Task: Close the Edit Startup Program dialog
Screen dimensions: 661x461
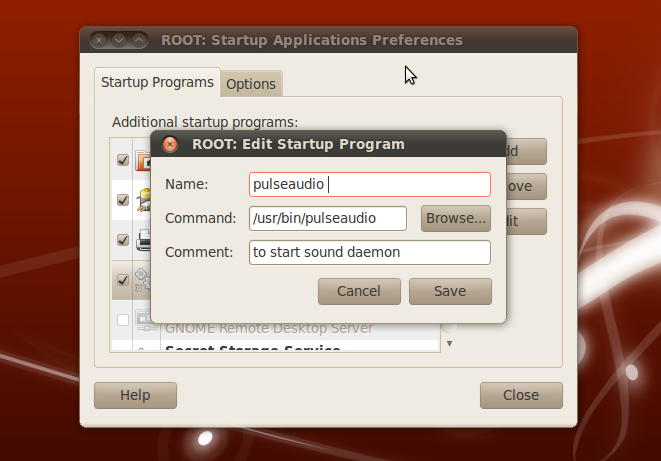Action: point(170,145)
